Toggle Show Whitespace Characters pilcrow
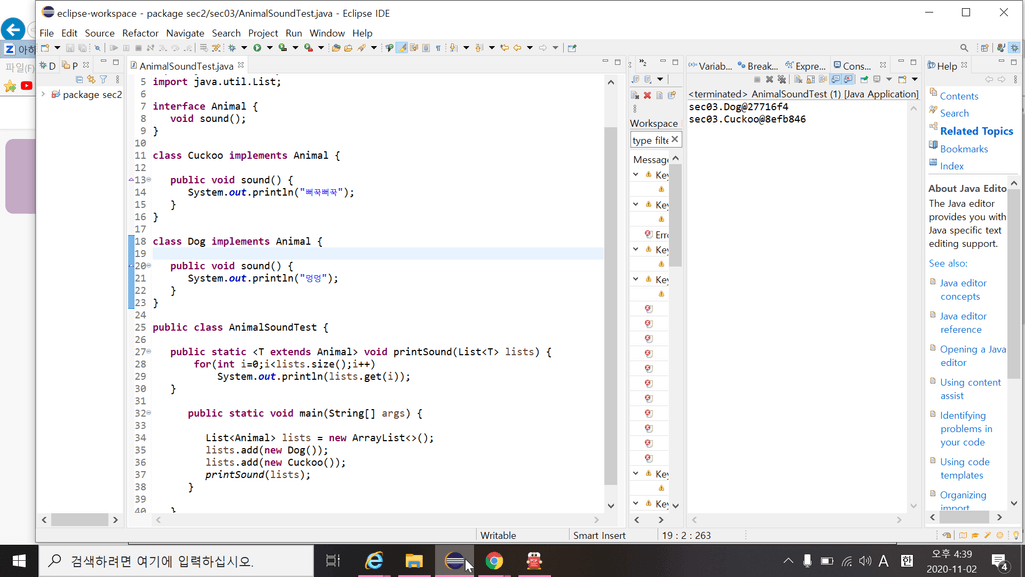 click(x=438, y=48)
